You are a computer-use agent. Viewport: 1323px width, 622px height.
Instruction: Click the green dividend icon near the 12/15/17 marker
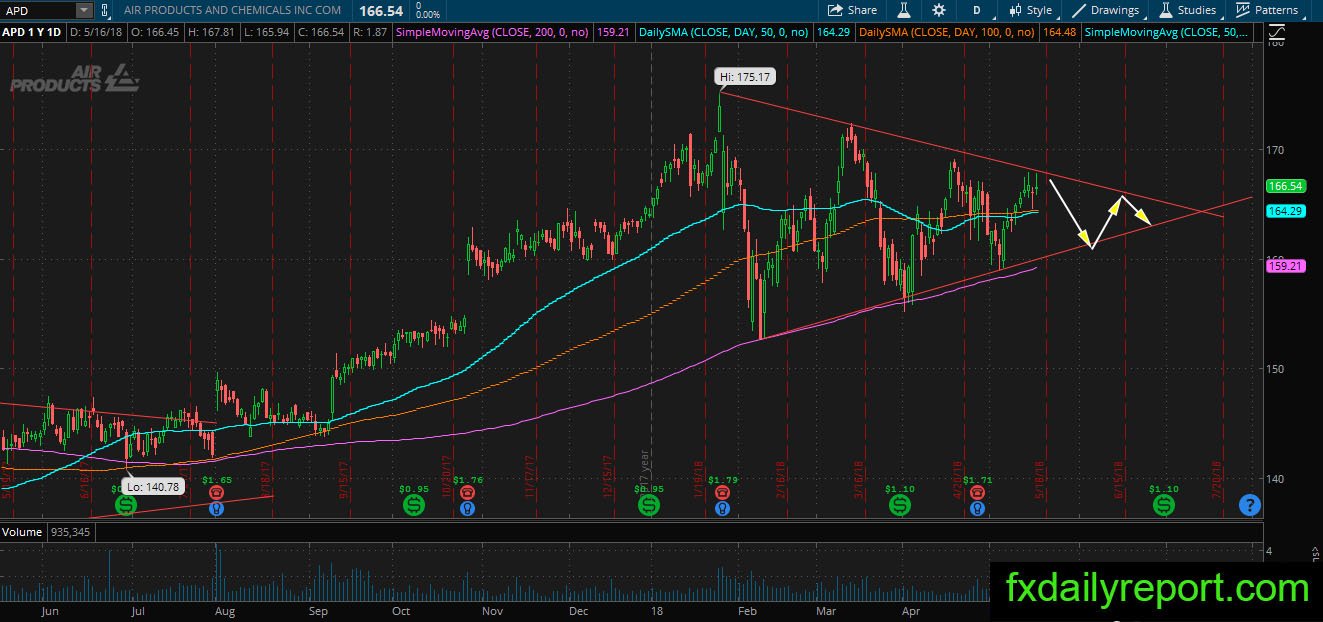click(650, 506)
